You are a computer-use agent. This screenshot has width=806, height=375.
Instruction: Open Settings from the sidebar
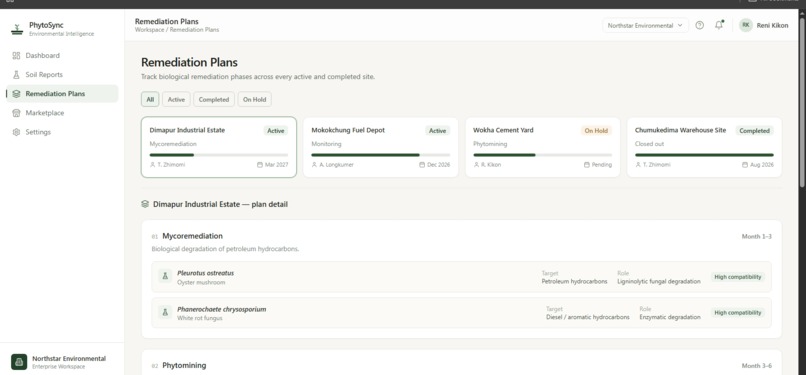[x=62, y=132]
